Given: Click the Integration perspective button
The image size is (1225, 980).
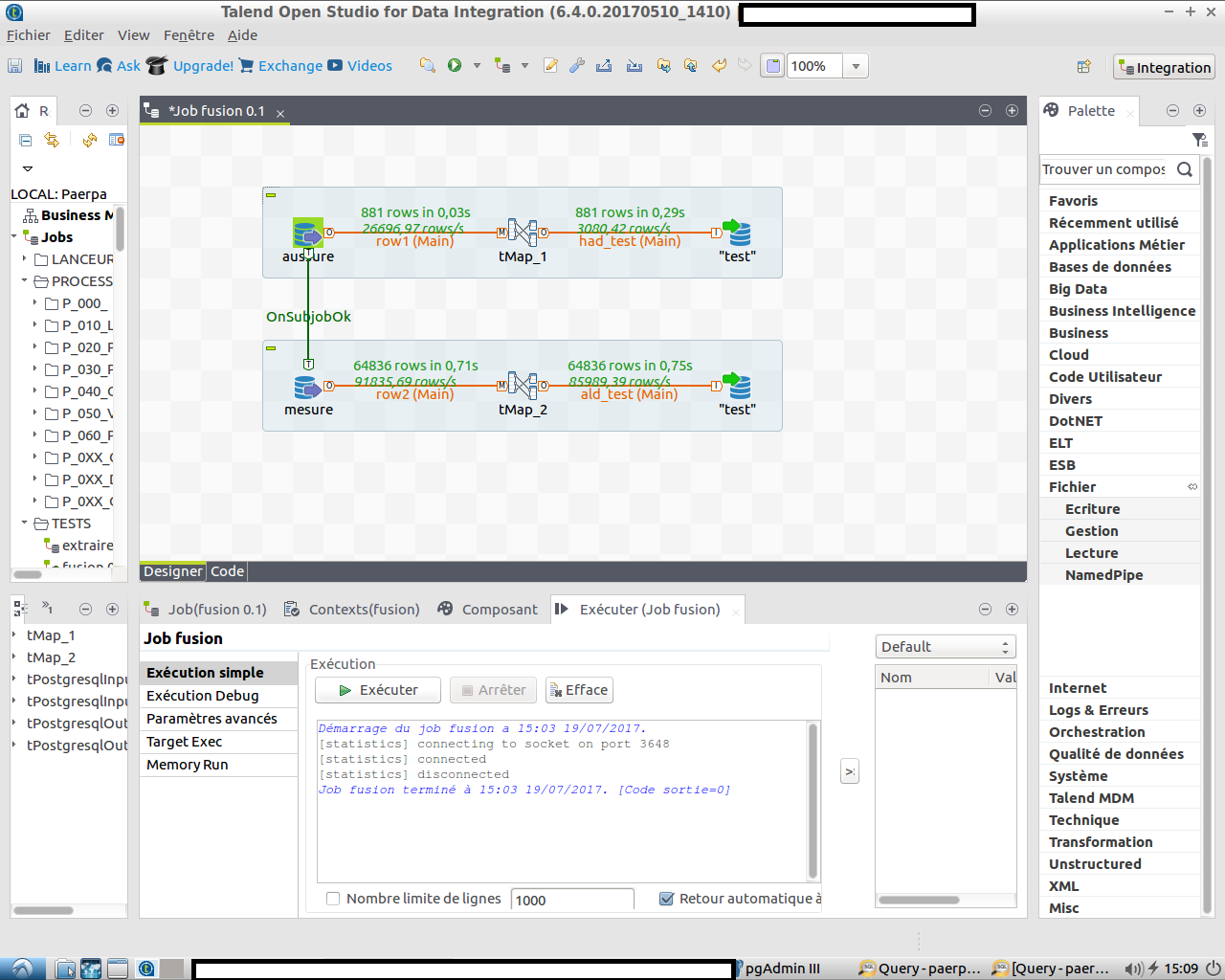Looking at the screenshot, I should pyautogui.click(x=1165, y=67).
